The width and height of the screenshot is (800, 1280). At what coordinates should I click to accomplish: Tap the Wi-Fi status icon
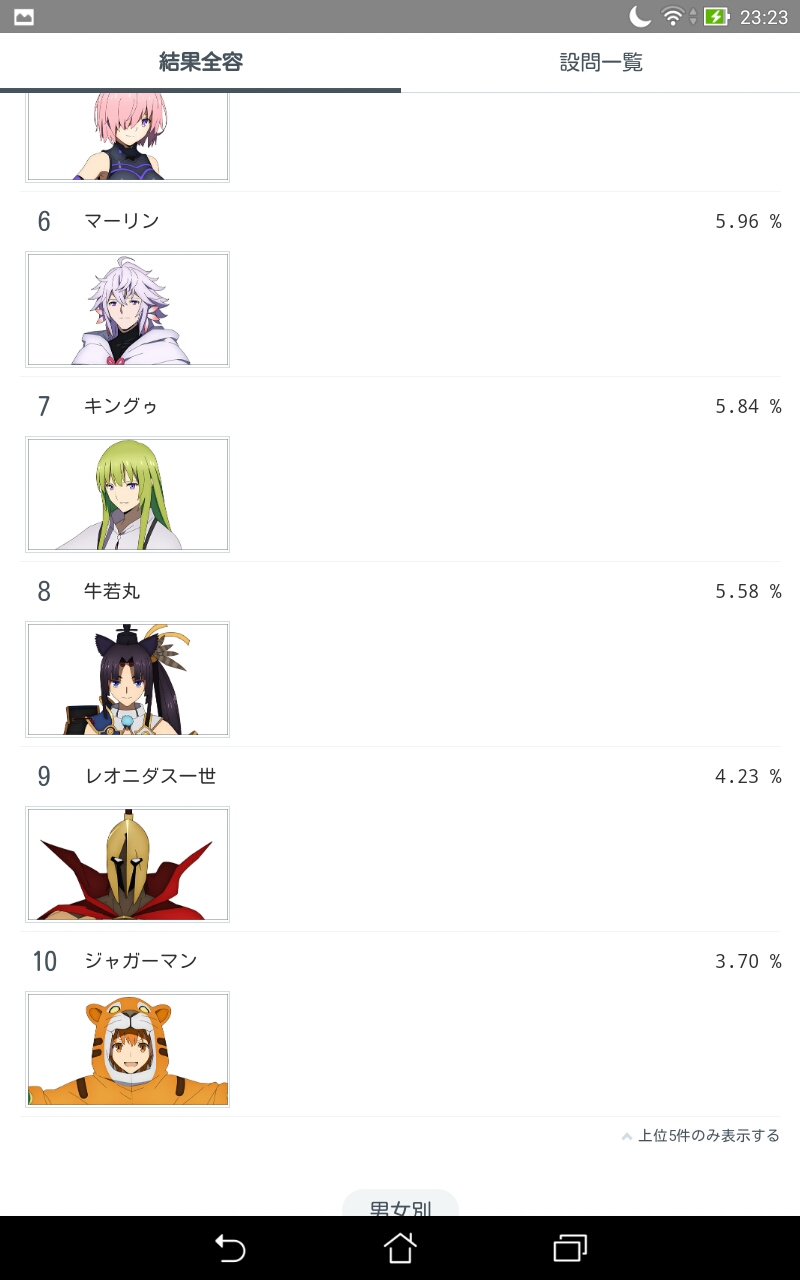(x=673, y=16)
